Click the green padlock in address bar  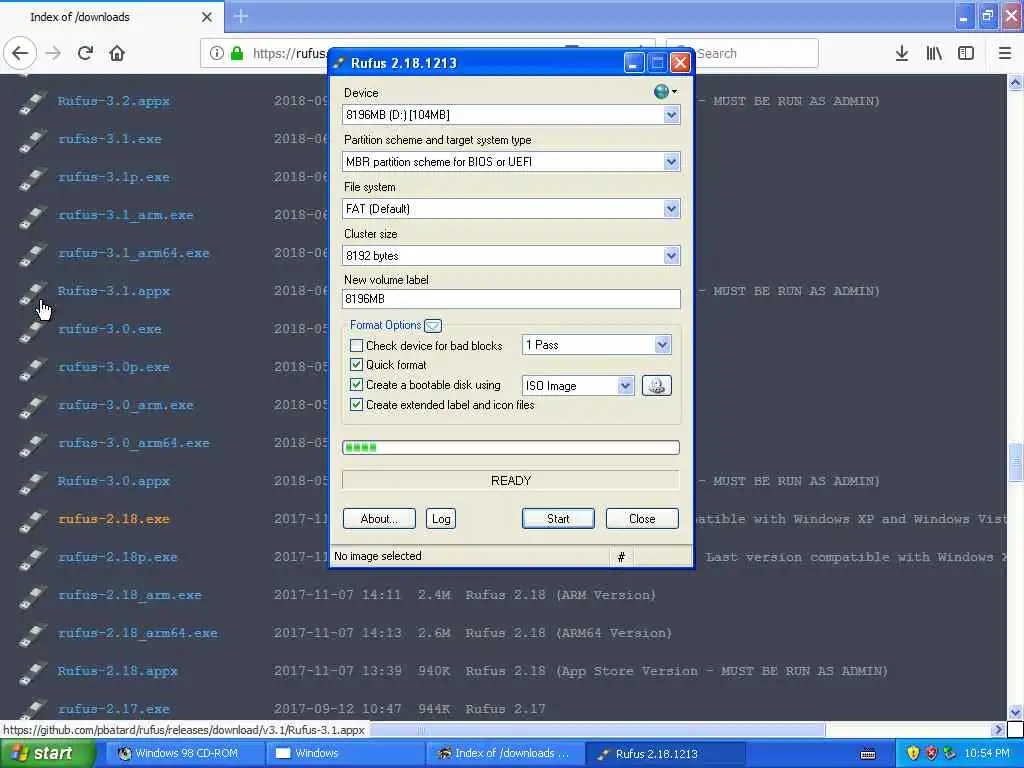click(x=237, y=53)
